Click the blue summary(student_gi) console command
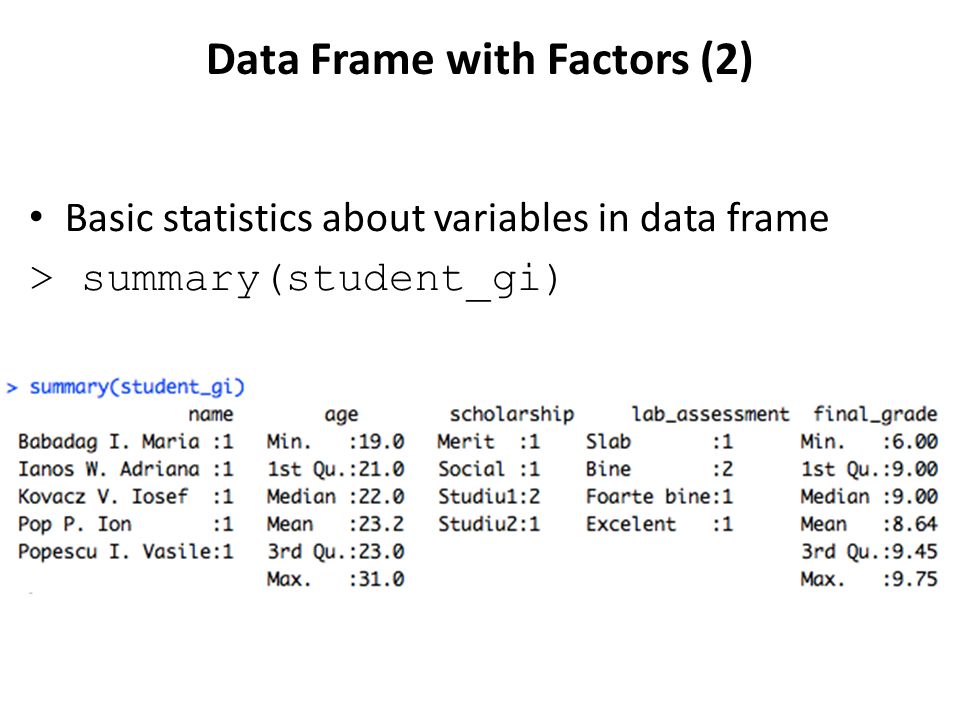The width and height of the screenshot is (960, 720). coord(137,387)
